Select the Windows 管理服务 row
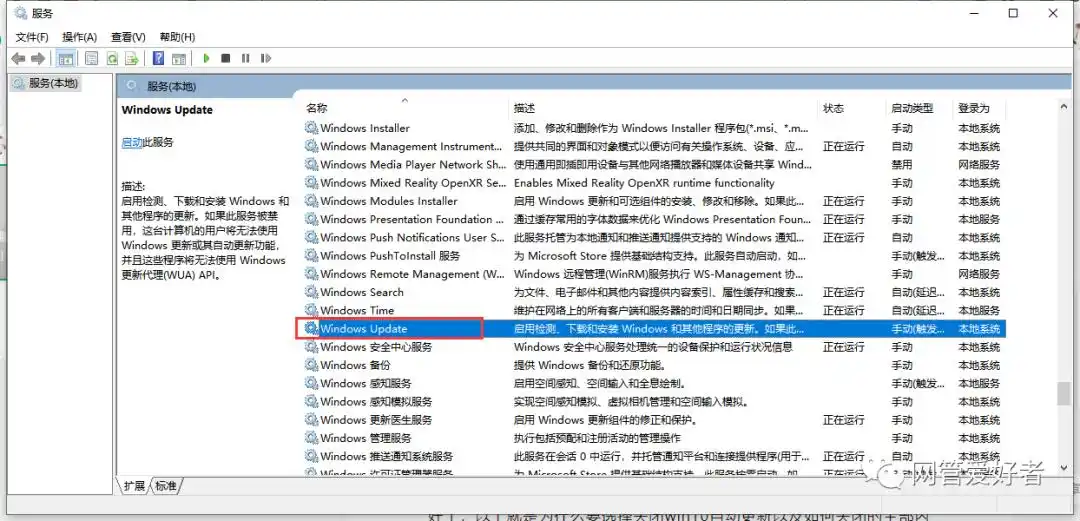 coord(654,438)
